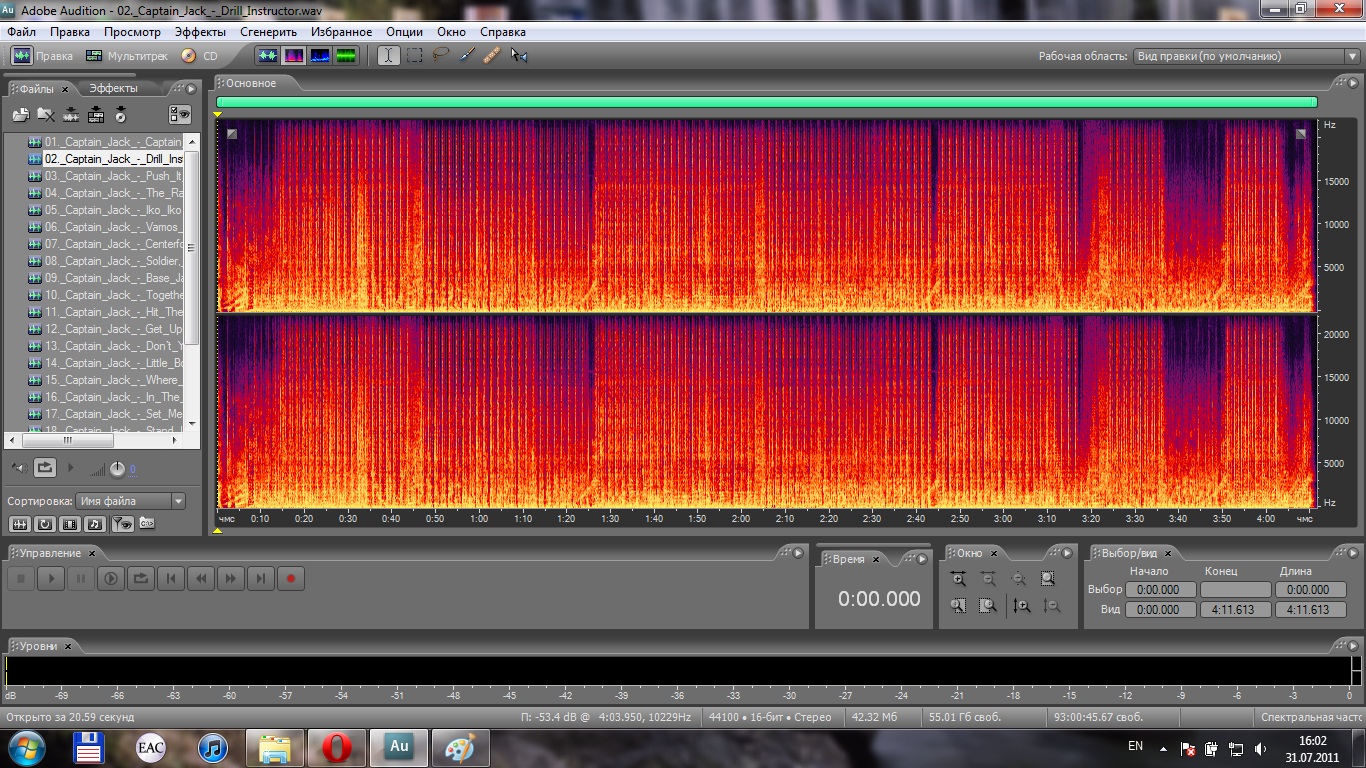This screenshot has height=768, width=1366.
Task: Toggle Show Loop Files filter button
Action: pos(45,523)
